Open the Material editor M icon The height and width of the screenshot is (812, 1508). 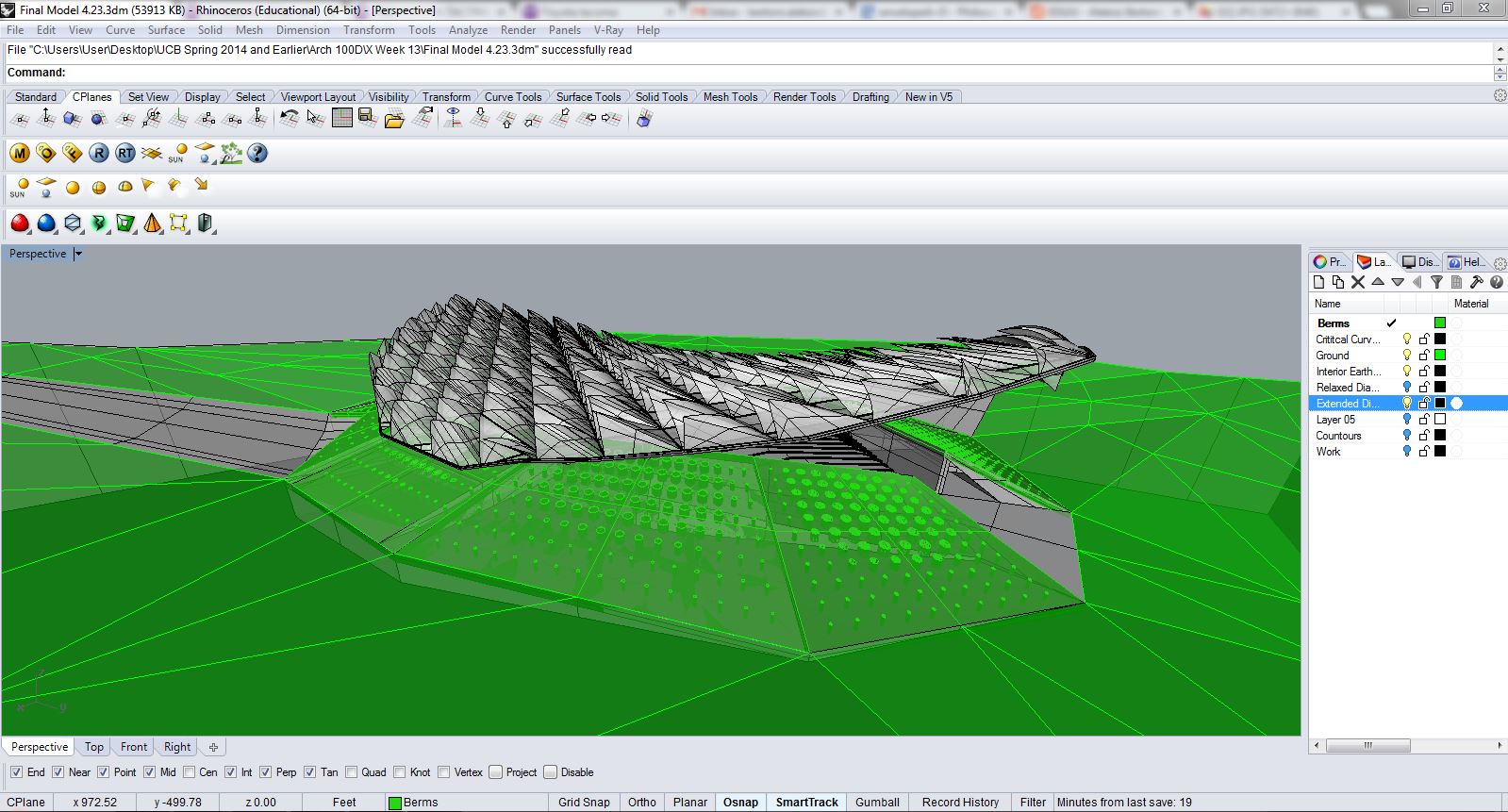(19, 153)
